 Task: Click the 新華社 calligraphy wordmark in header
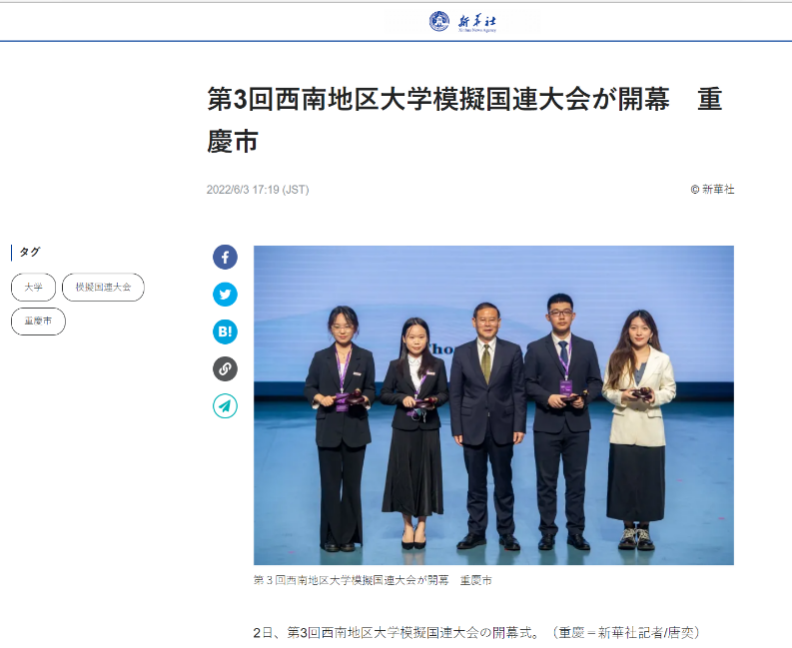click(x=477, y=21)
